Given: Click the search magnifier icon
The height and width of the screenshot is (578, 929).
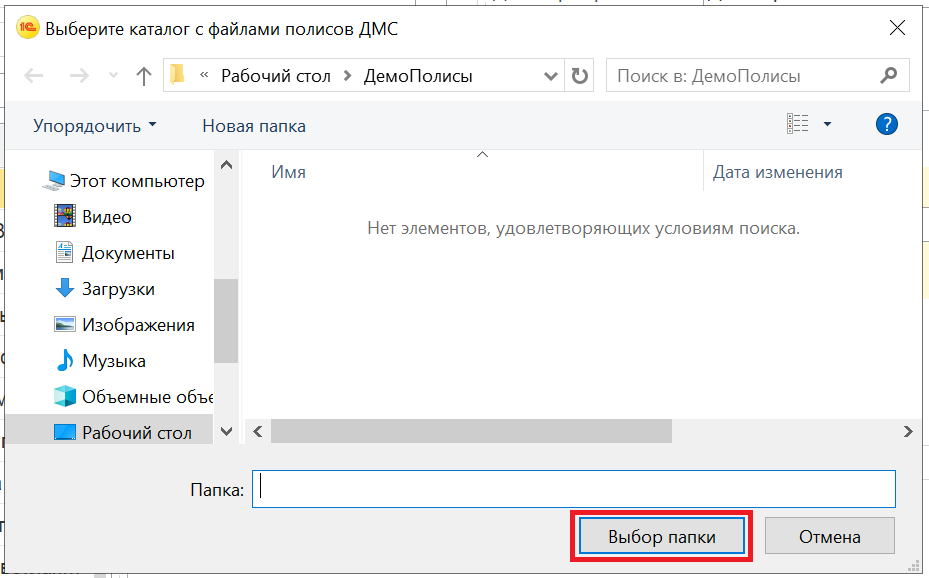Looking at the screenshot, I should 888,76.
